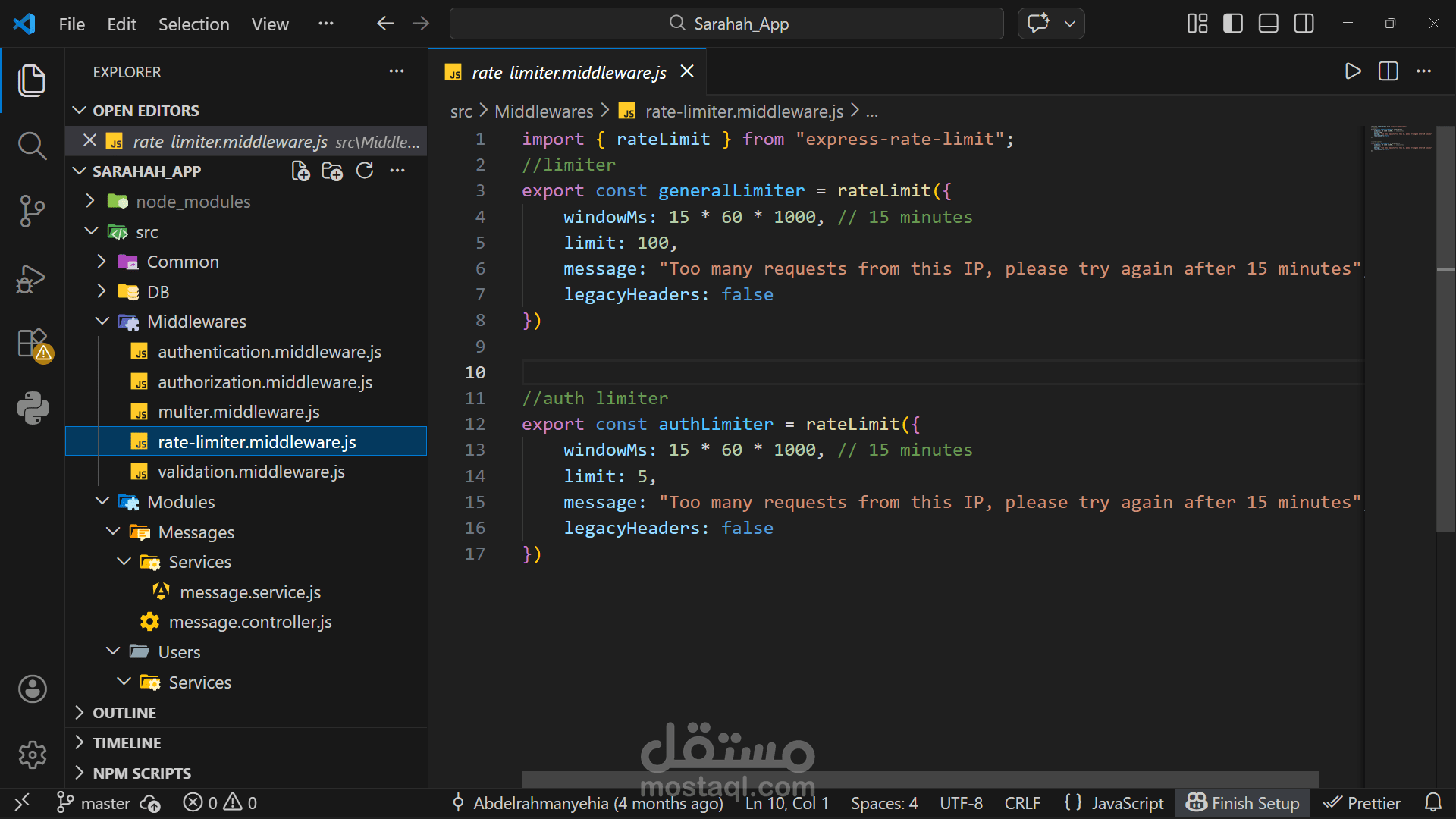
Task: Click the JavaScript language mode button
Action: (1114, 803)
